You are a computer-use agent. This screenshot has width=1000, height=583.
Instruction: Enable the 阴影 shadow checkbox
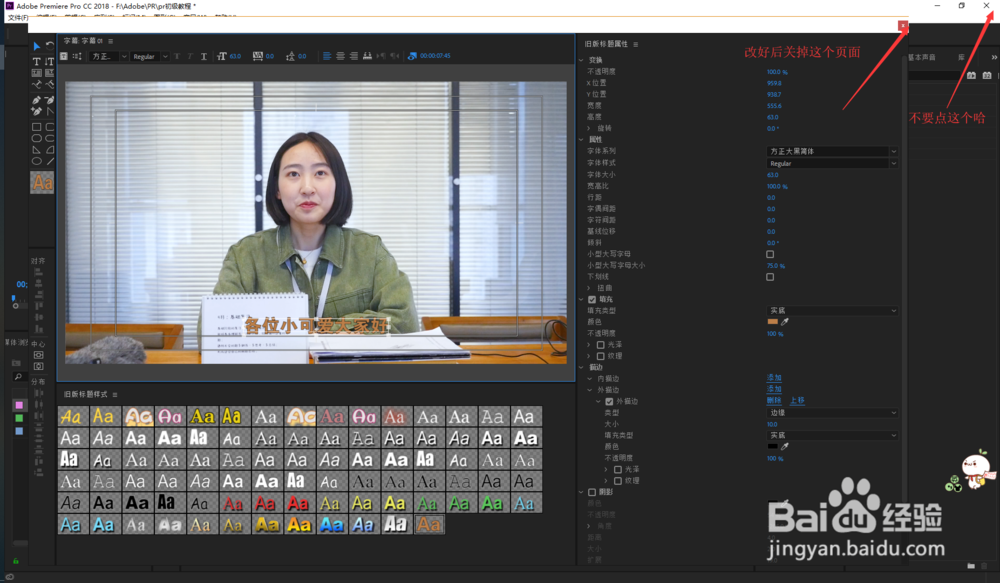pos(592,492)
